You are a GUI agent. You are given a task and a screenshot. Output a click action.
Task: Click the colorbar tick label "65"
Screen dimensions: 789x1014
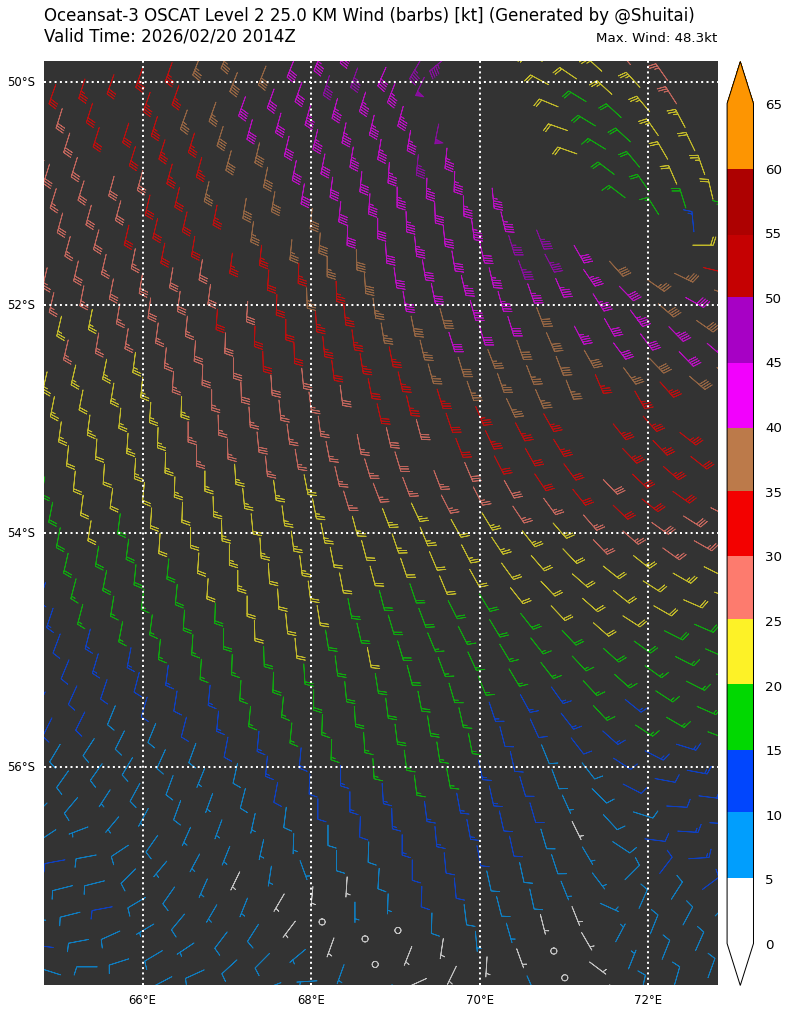pos(773,105)
